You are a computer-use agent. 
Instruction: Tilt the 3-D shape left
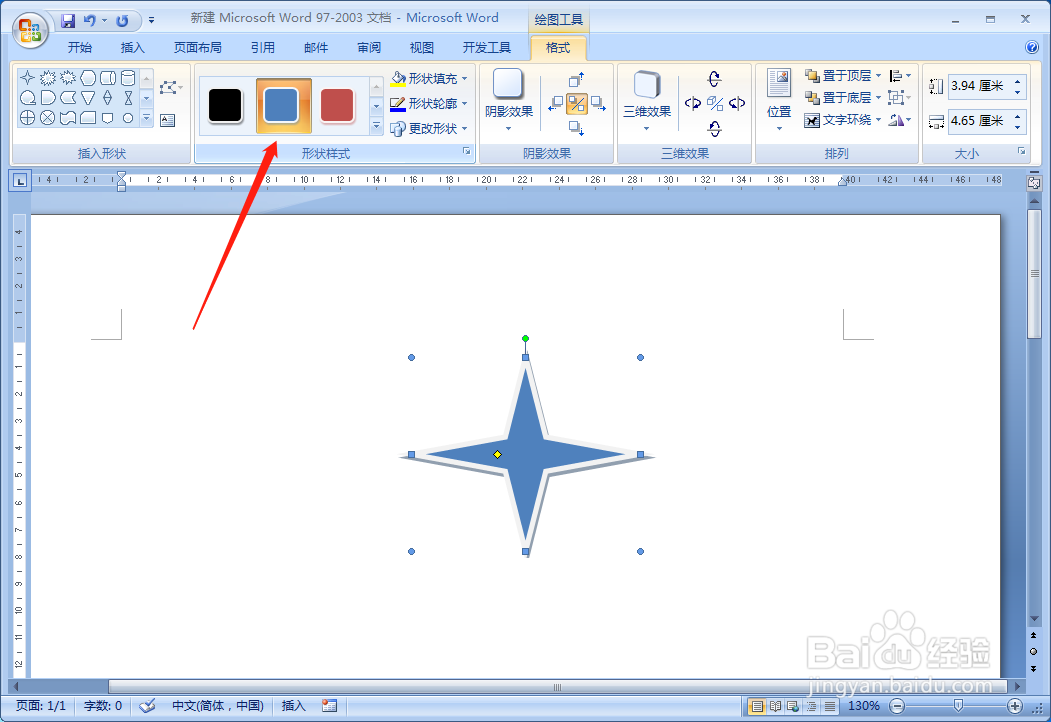pyautogui.click(x=693, y=103)
